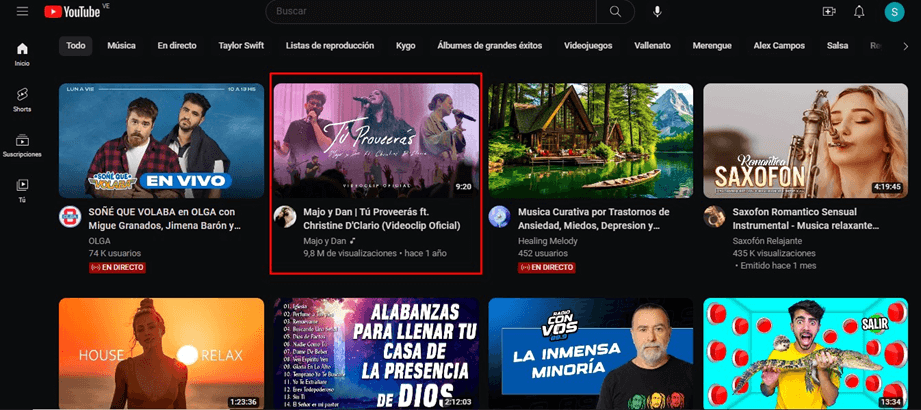
Task: Click EN DIRECTO badge under Healing Melody
Action: [x=547, y=267]
